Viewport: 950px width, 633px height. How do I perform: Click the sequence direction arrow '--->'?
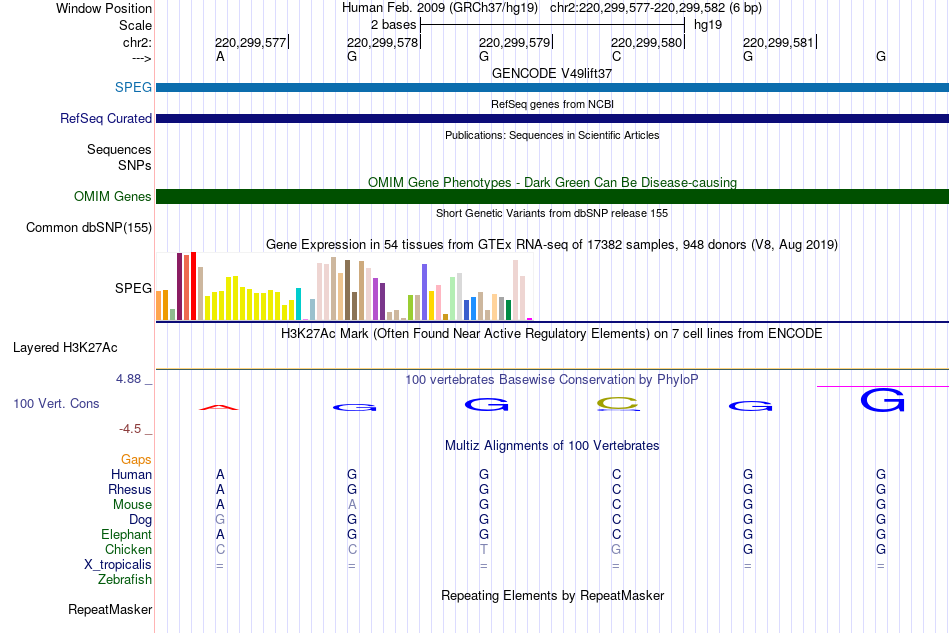pyautogui.click(x=142, y=59)
